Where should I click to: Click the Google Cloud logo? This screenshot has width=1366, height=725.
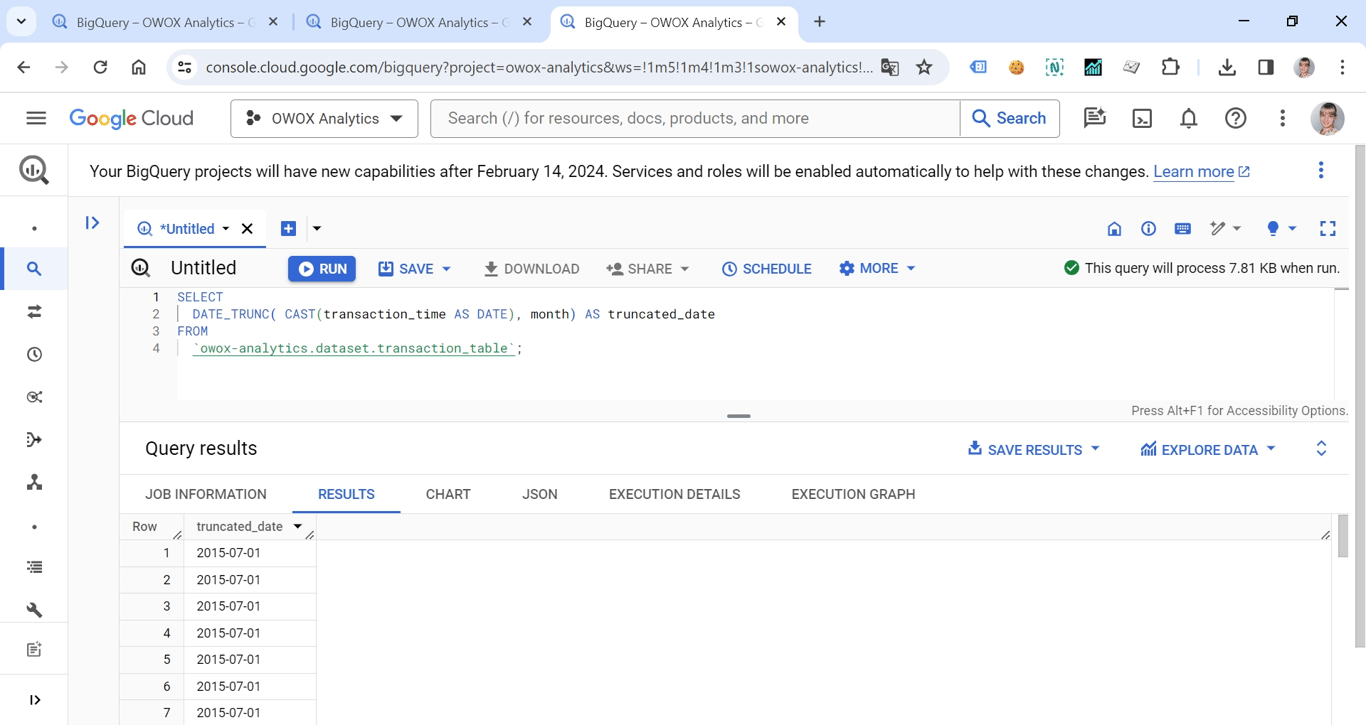point(131,118)
